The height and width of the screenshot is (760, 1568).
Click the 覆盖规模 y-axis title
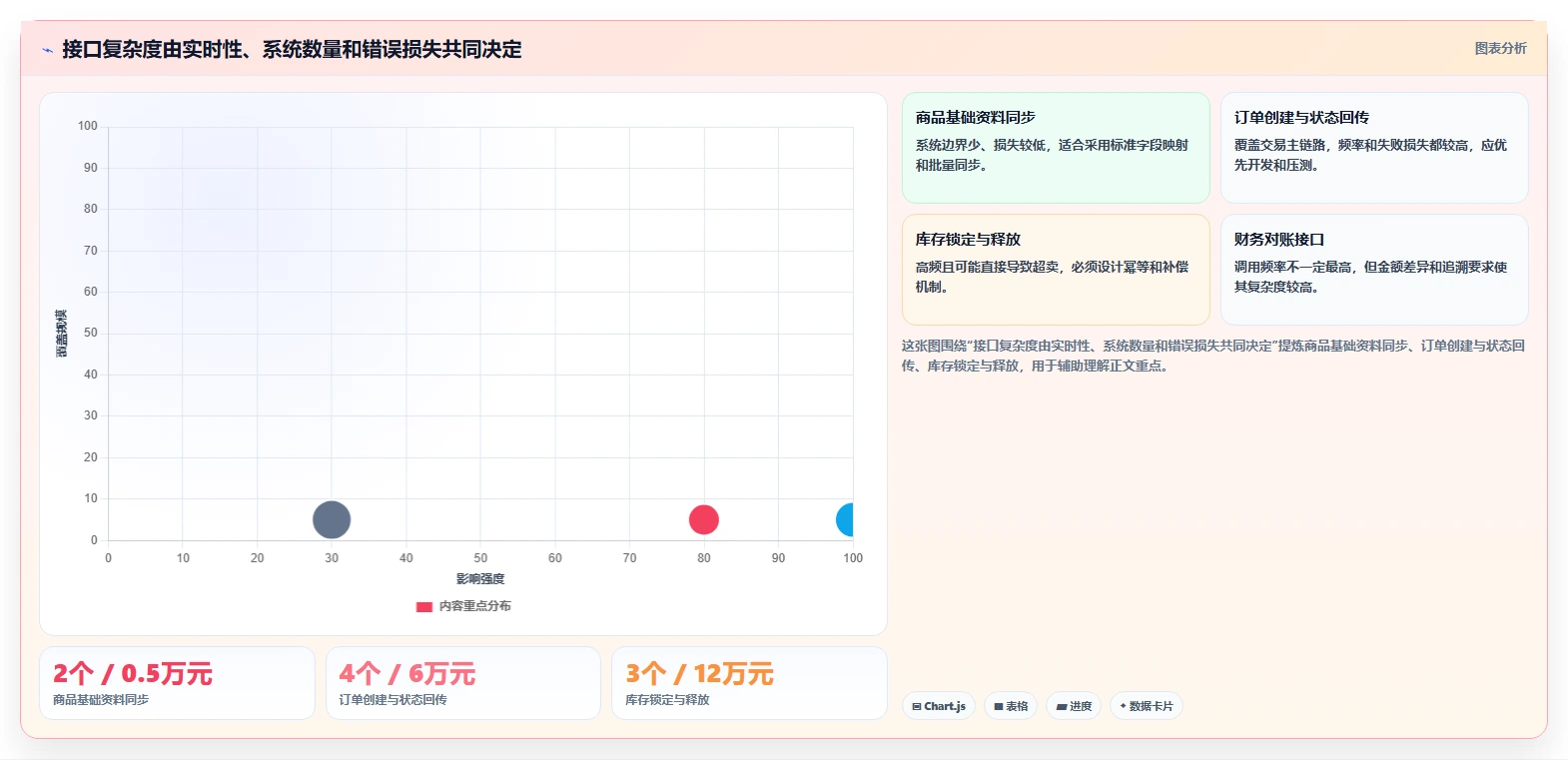point(62,334)
